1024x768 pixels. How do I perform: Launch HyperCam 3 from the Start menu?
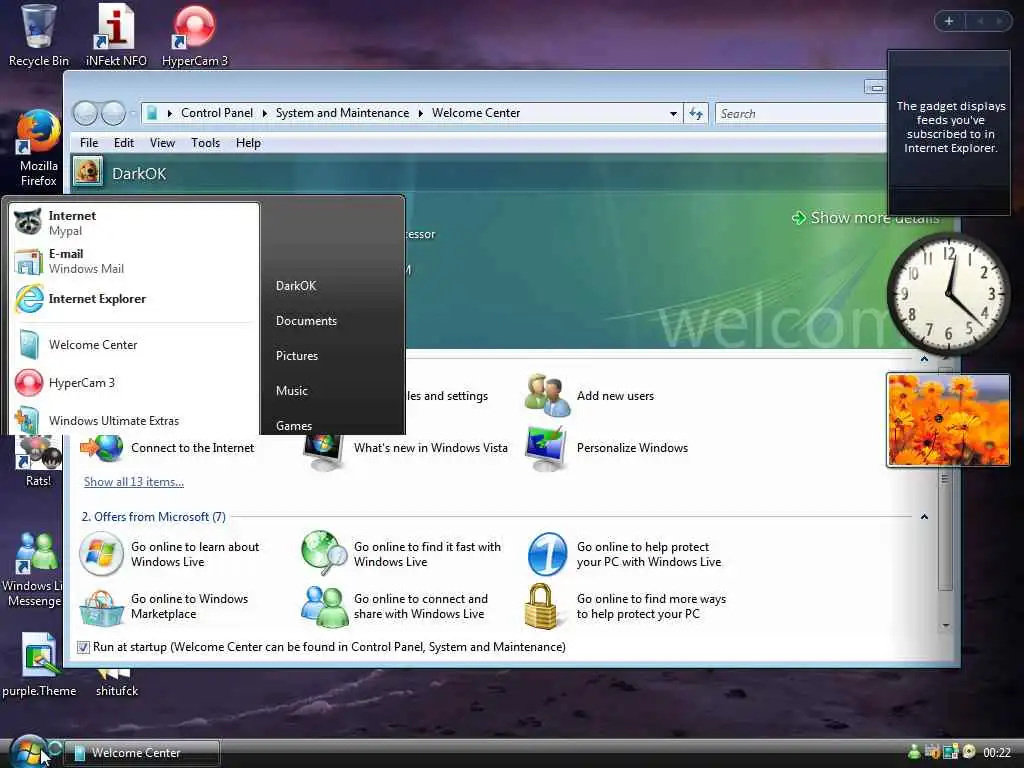point(134,383)
